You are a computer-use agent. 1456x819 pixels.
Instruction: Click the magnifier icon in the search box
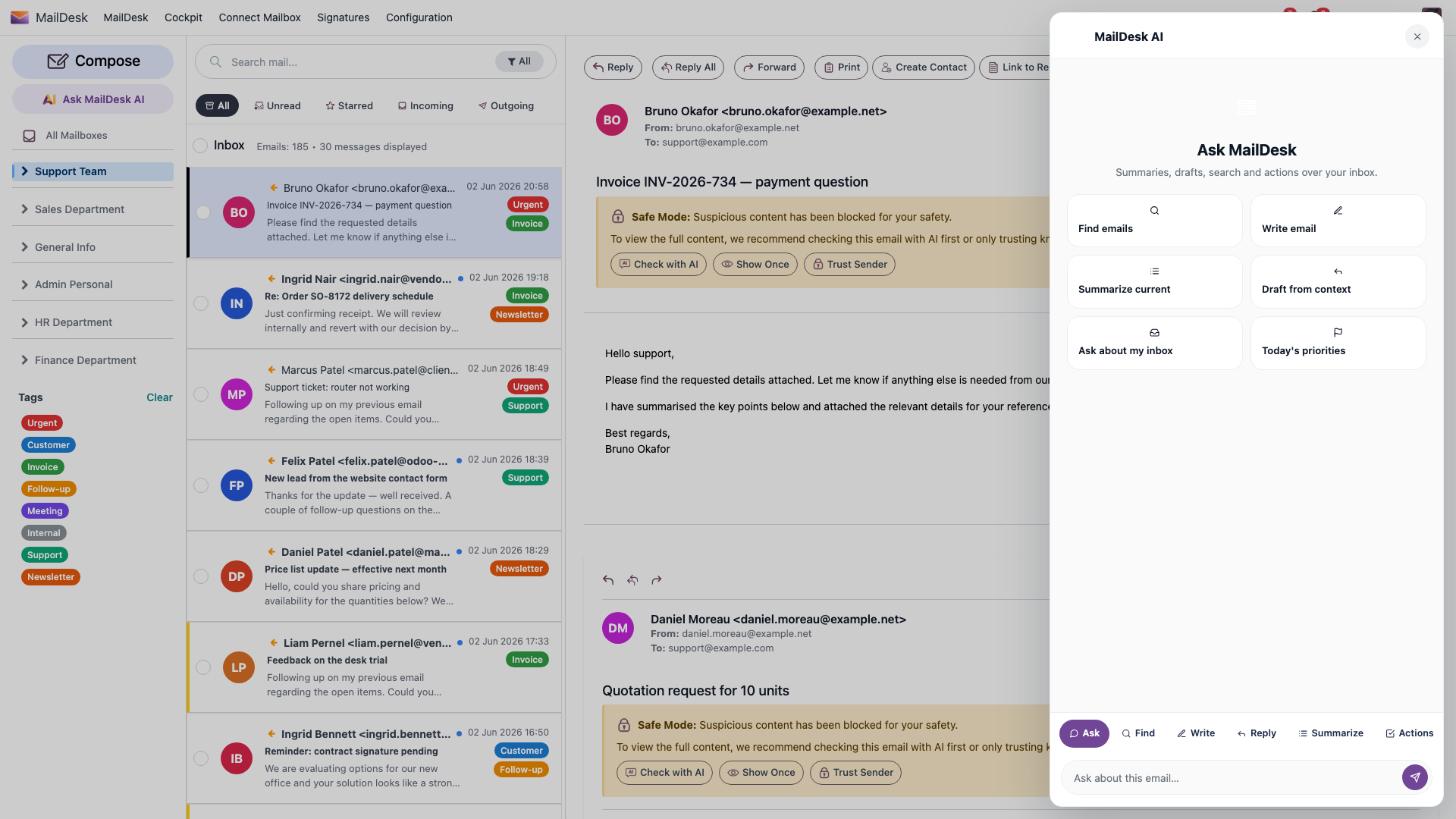(x=216, y=62)
